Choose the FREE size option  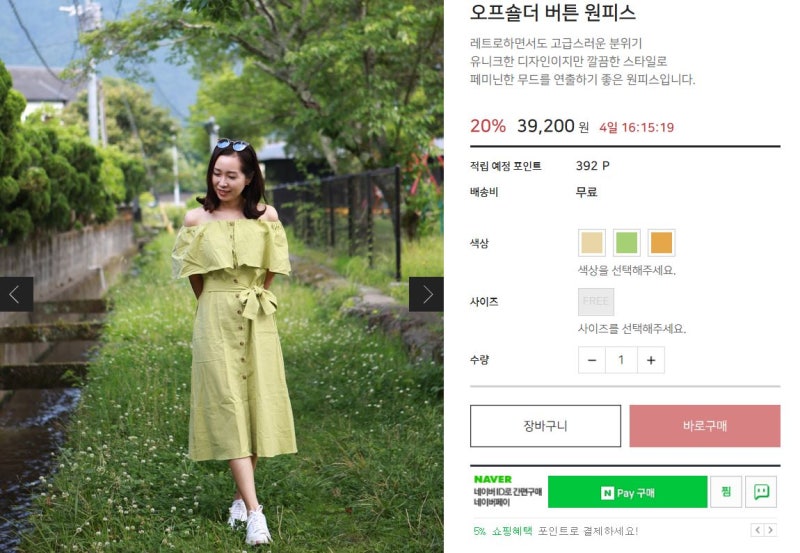pos(596,301)
